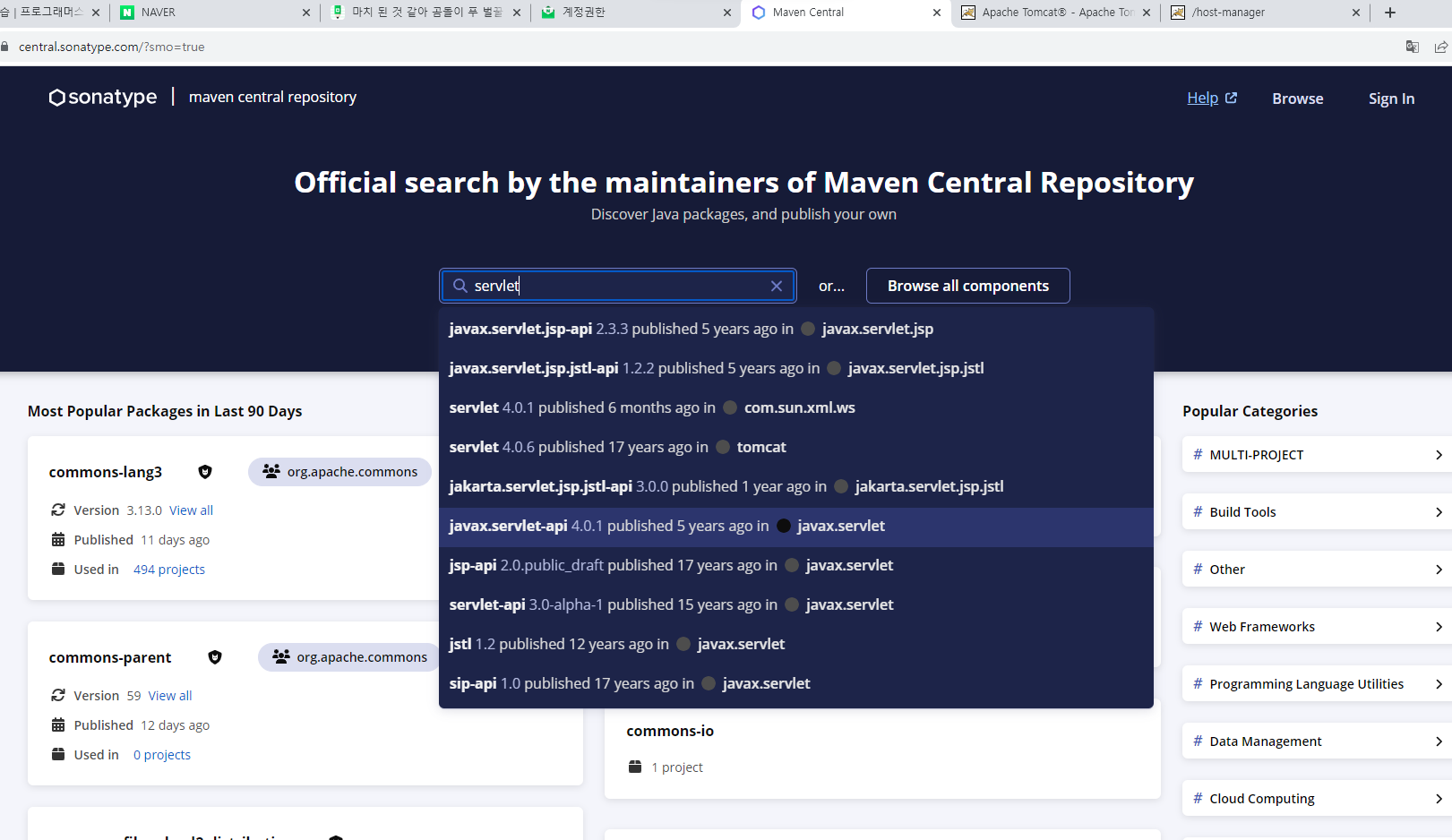1452x840 pixels.
Task: Open the commons-io package title
Action: (670, 731)
